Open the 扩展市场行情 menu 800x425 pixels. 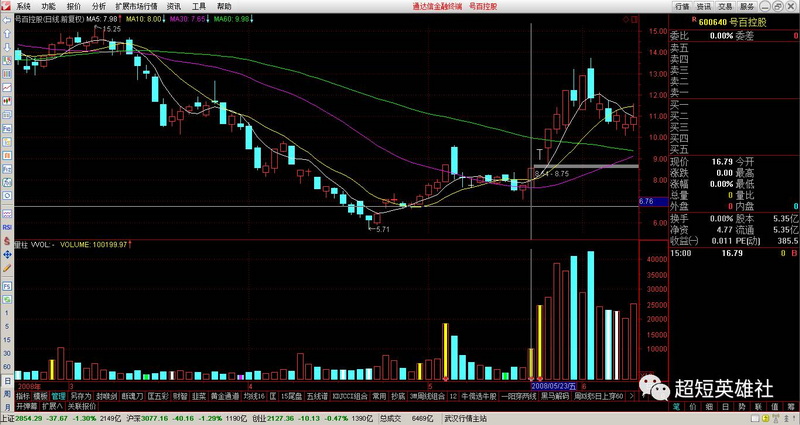click(136, 6)
